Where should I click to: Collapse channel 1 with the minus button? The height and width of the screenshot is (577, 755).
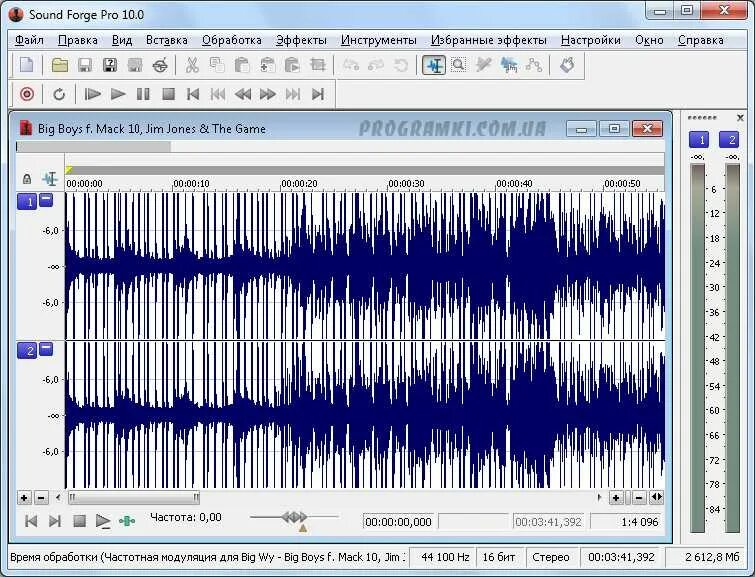pos(46,199)
